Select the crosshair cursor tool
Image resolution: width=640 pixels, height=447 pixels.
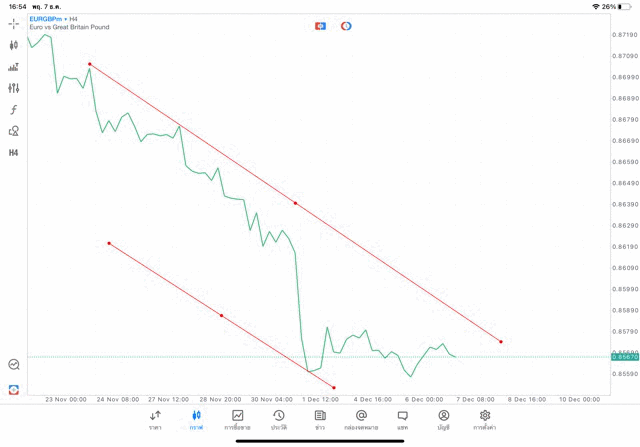click(x=14, y=23)
